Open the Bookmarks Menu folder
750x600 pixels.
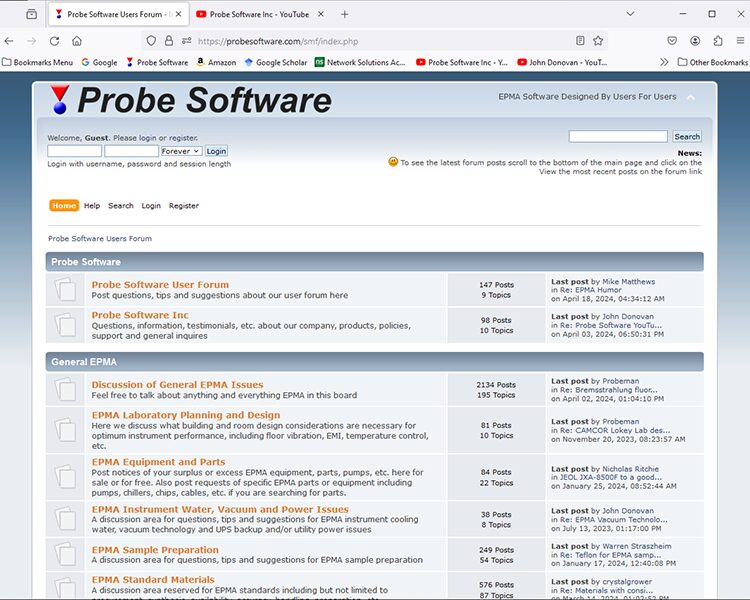(x=38, y=62)
